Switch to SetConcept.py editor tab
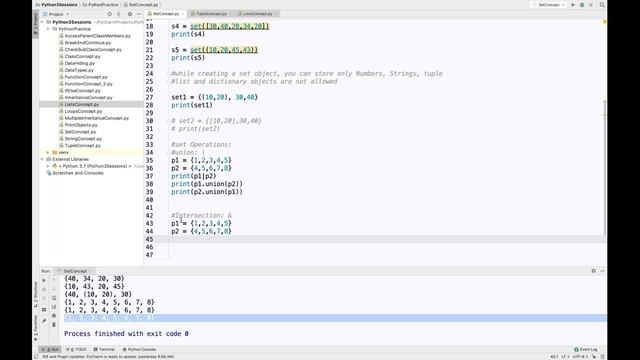640x360 pixels. click(x=165, y=14)
